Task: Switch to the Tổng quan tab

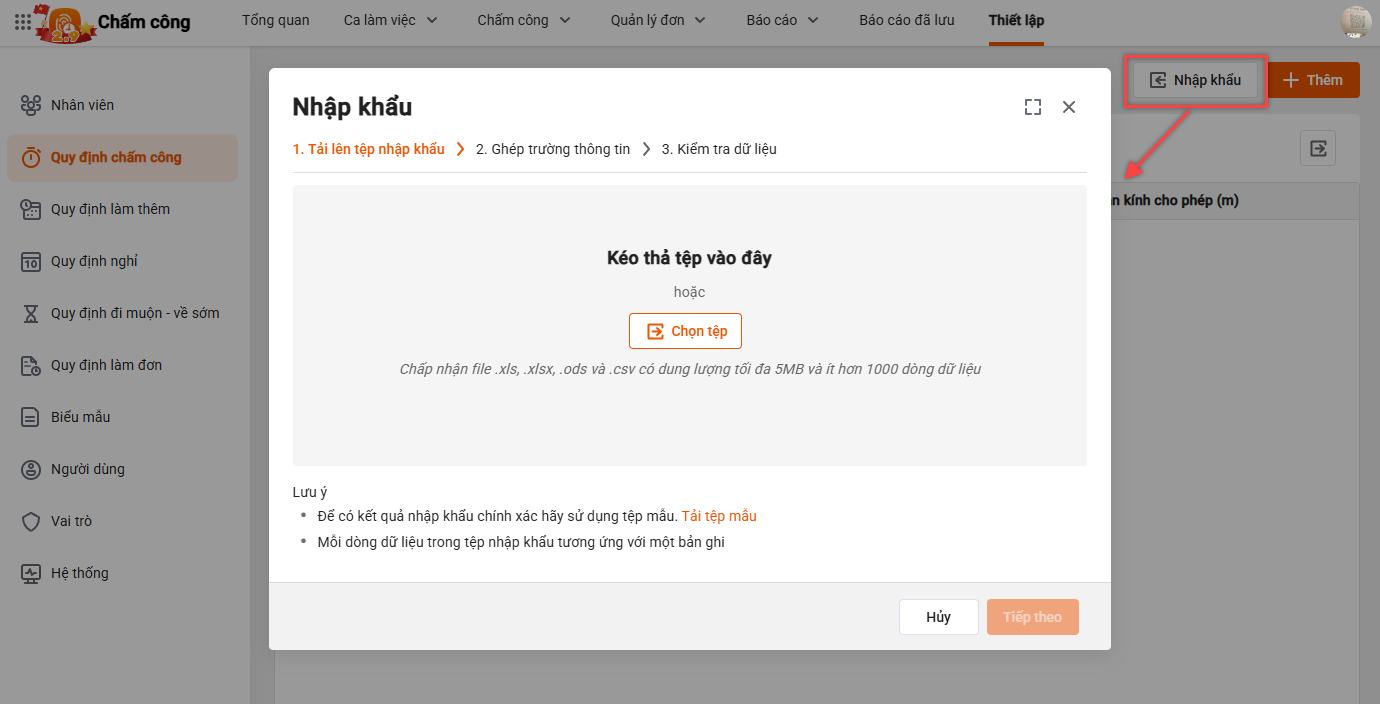Action: pyautogui.click(x=276, y=20)
